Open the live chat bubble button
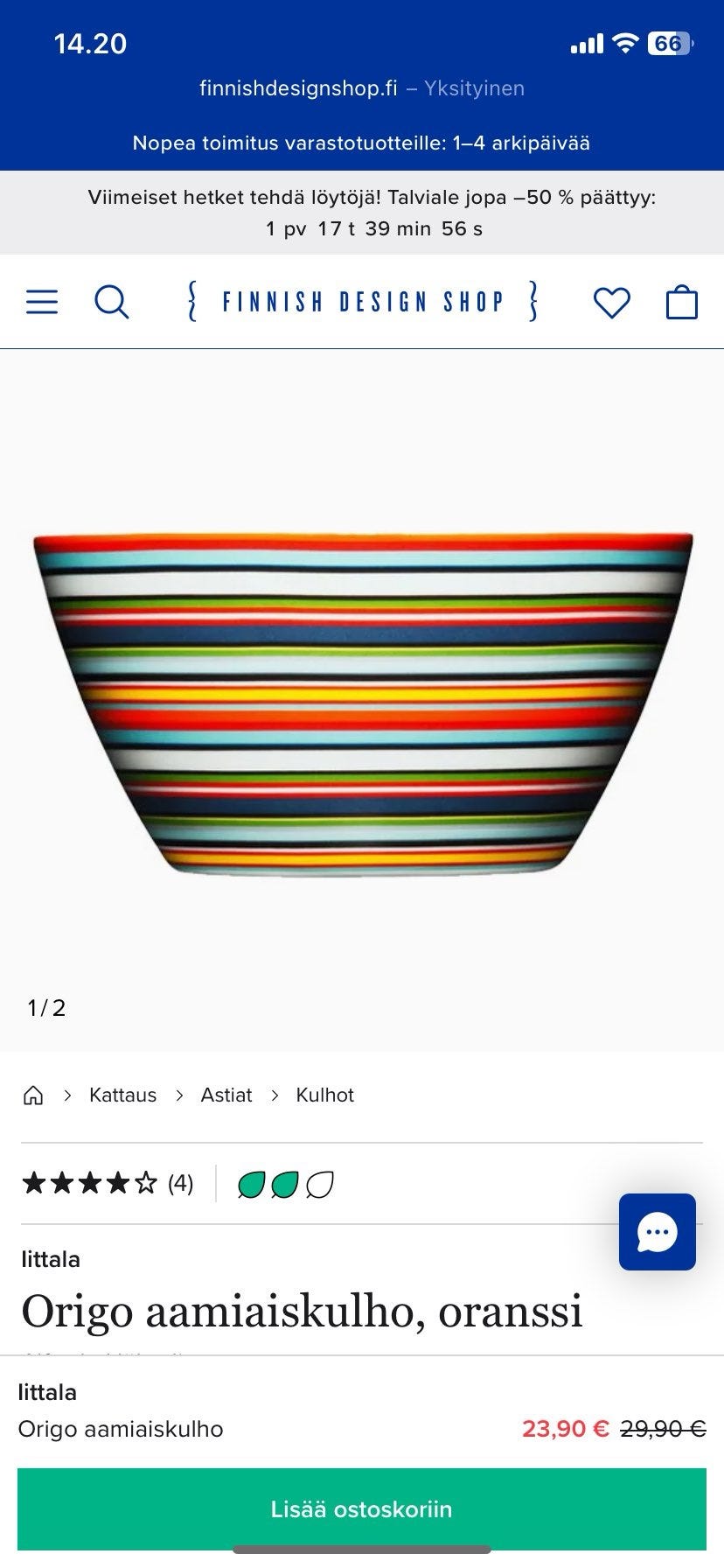Viewport: 724px width, 1568px height. pos(658,1232)
